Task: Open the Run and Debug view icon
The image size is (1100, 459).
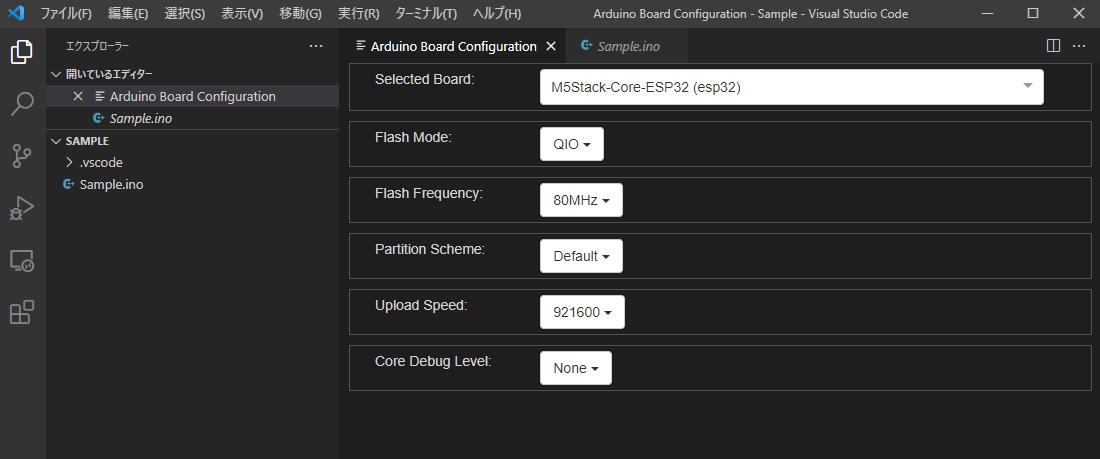Action: [x=22, y=208]
